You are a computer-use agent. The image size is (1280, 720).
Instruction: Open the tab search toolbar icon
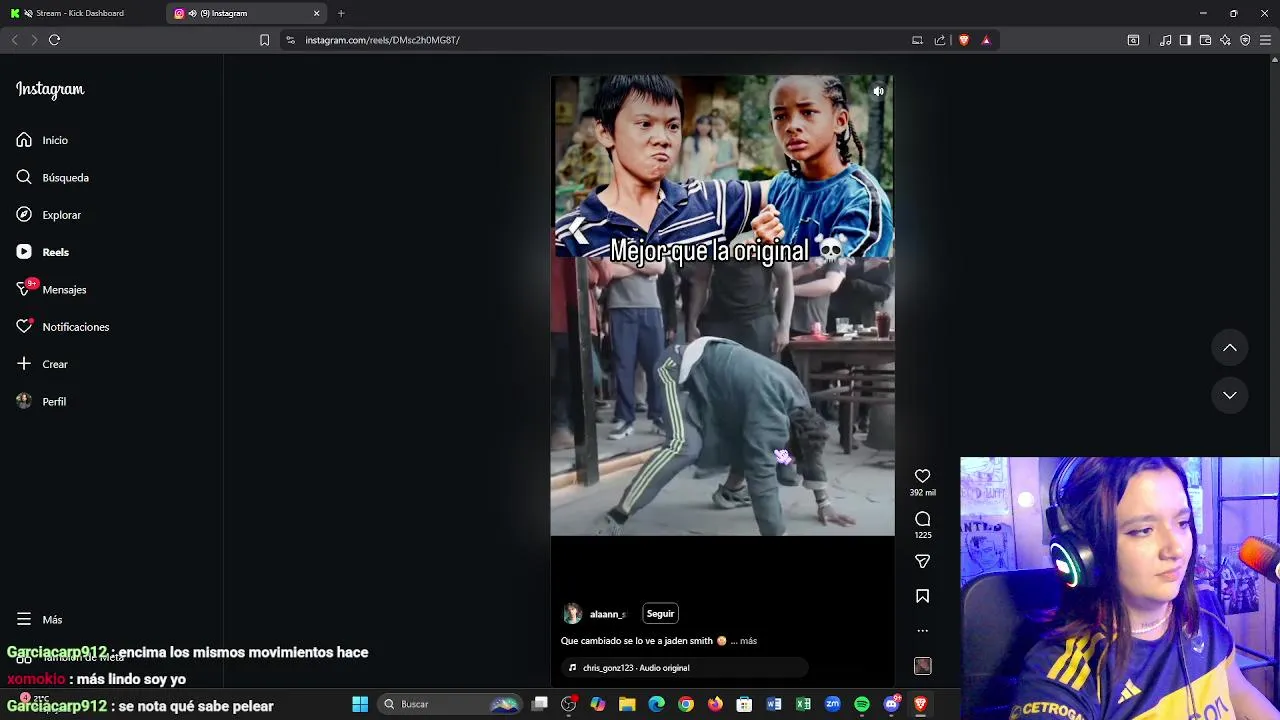coord(1133,40)
